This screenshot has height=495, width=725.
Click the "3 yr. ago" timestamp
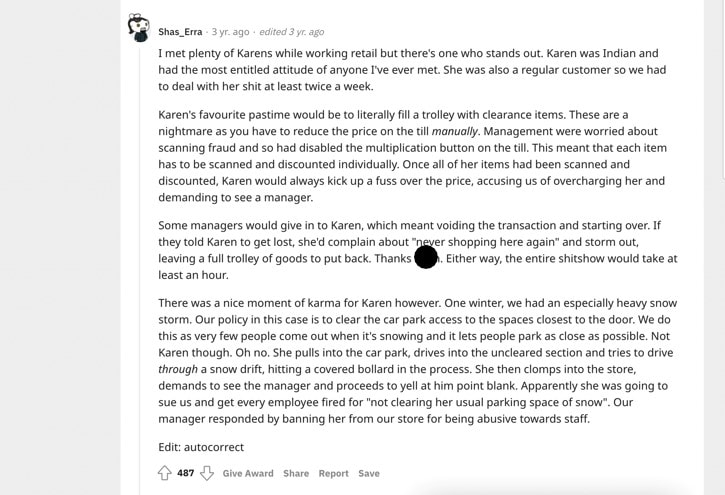230,32
